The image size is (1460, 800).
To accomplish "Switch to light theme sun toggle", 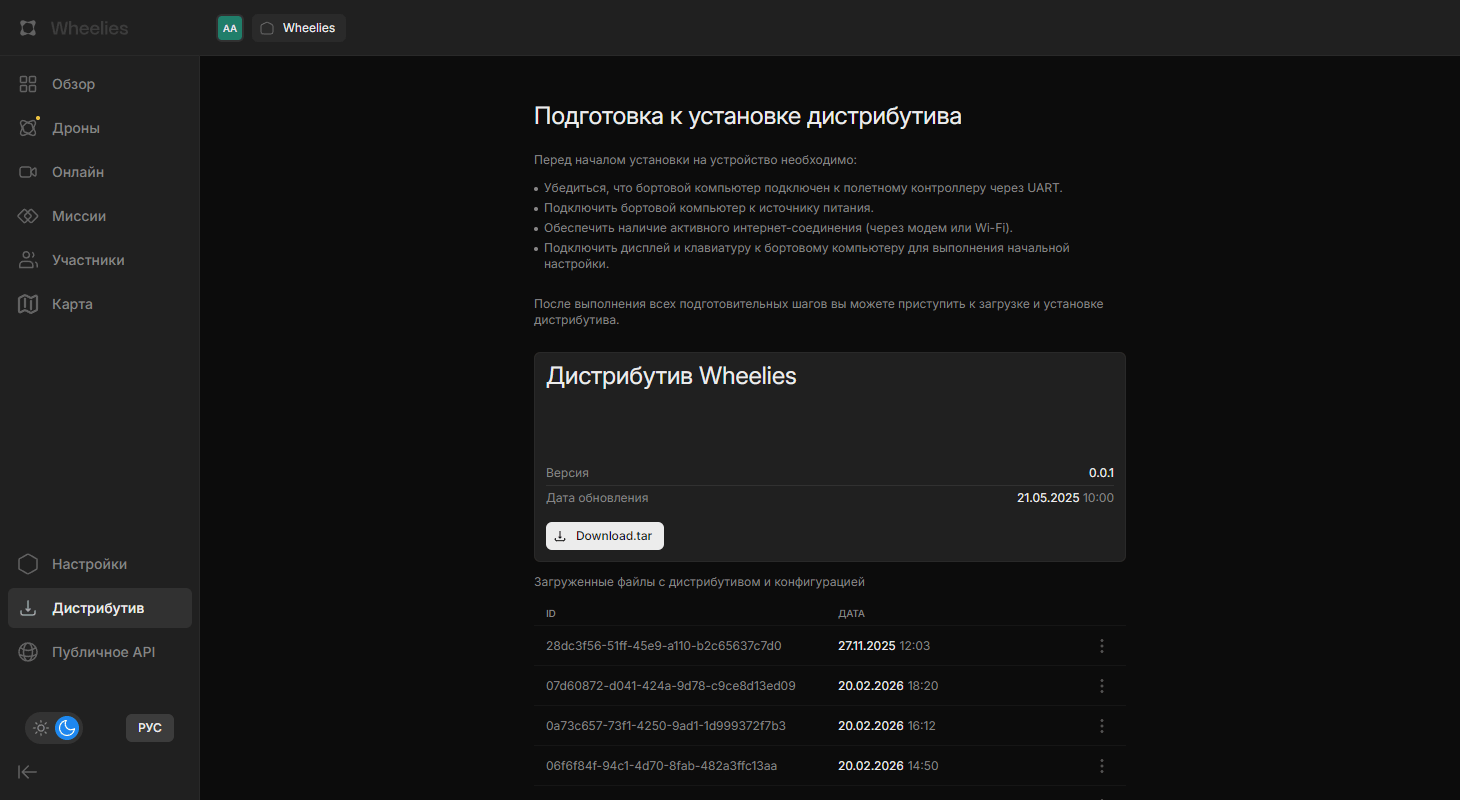I will pos(41,728).
